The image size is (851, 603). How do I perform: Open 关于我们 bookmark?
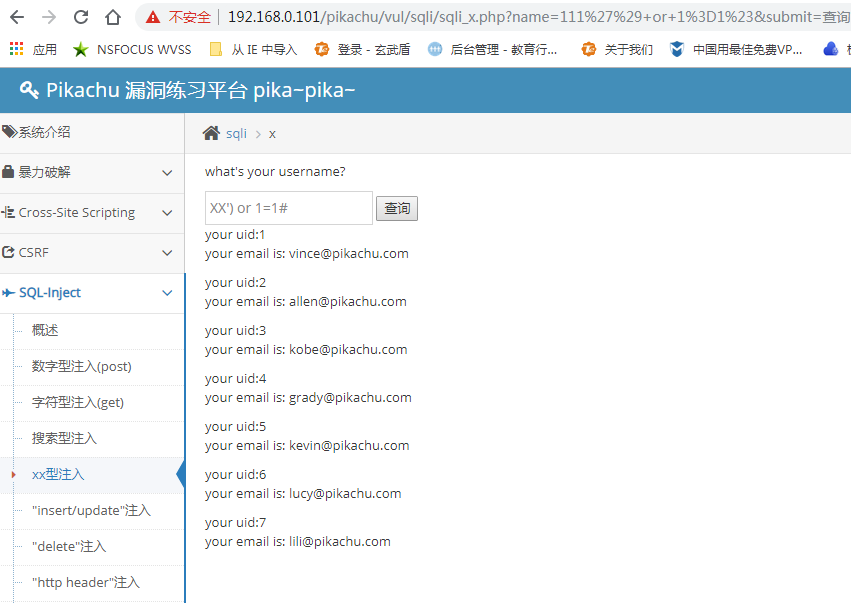pos(617,49)
